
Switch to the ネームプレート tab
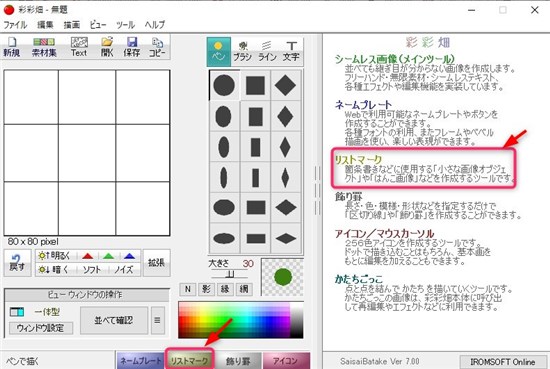coord(141,361)
